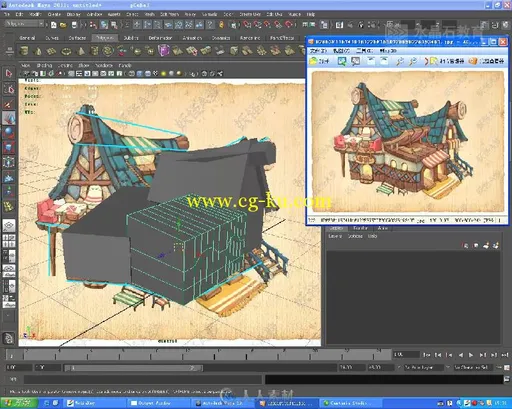Open the Edit Mesh menu
The image size is (512, 409).
click(169, 14)
